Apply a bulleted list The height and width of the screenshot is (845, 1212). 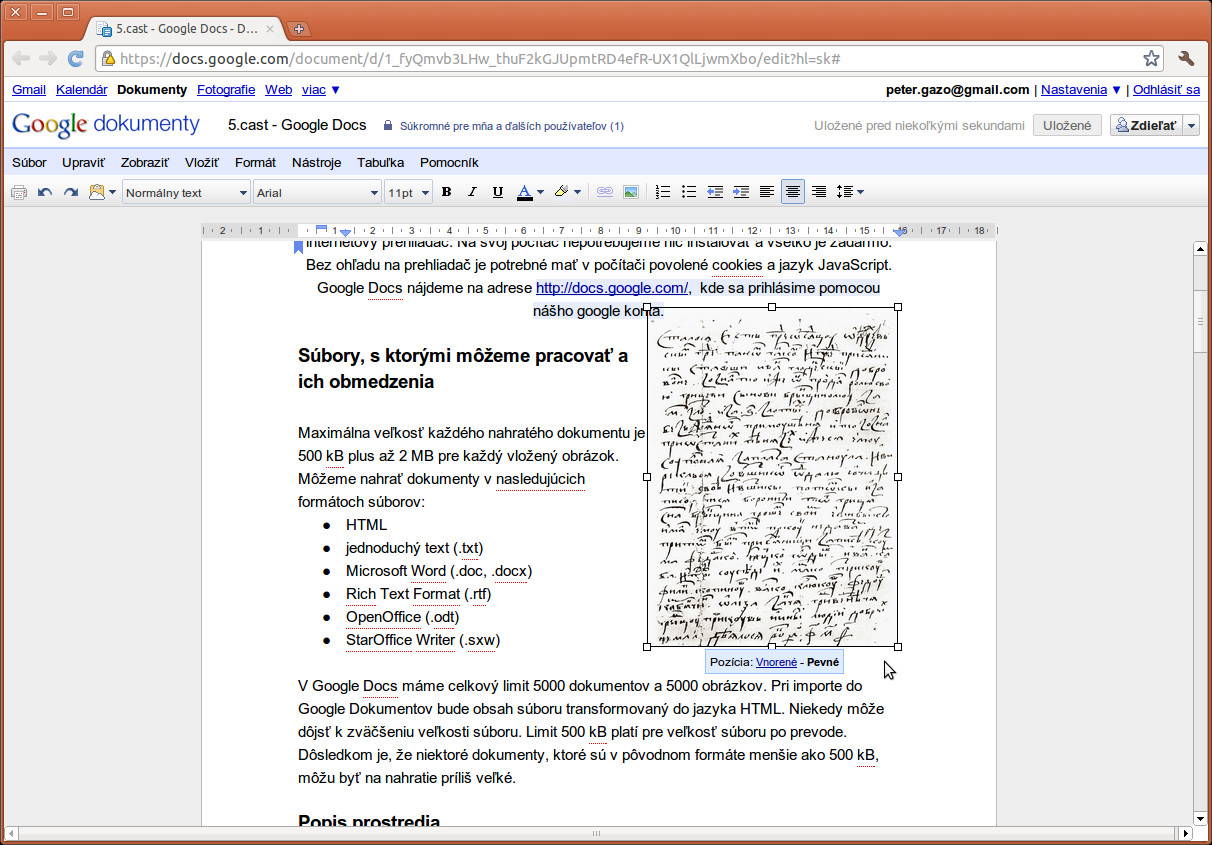tap(688, 192)
